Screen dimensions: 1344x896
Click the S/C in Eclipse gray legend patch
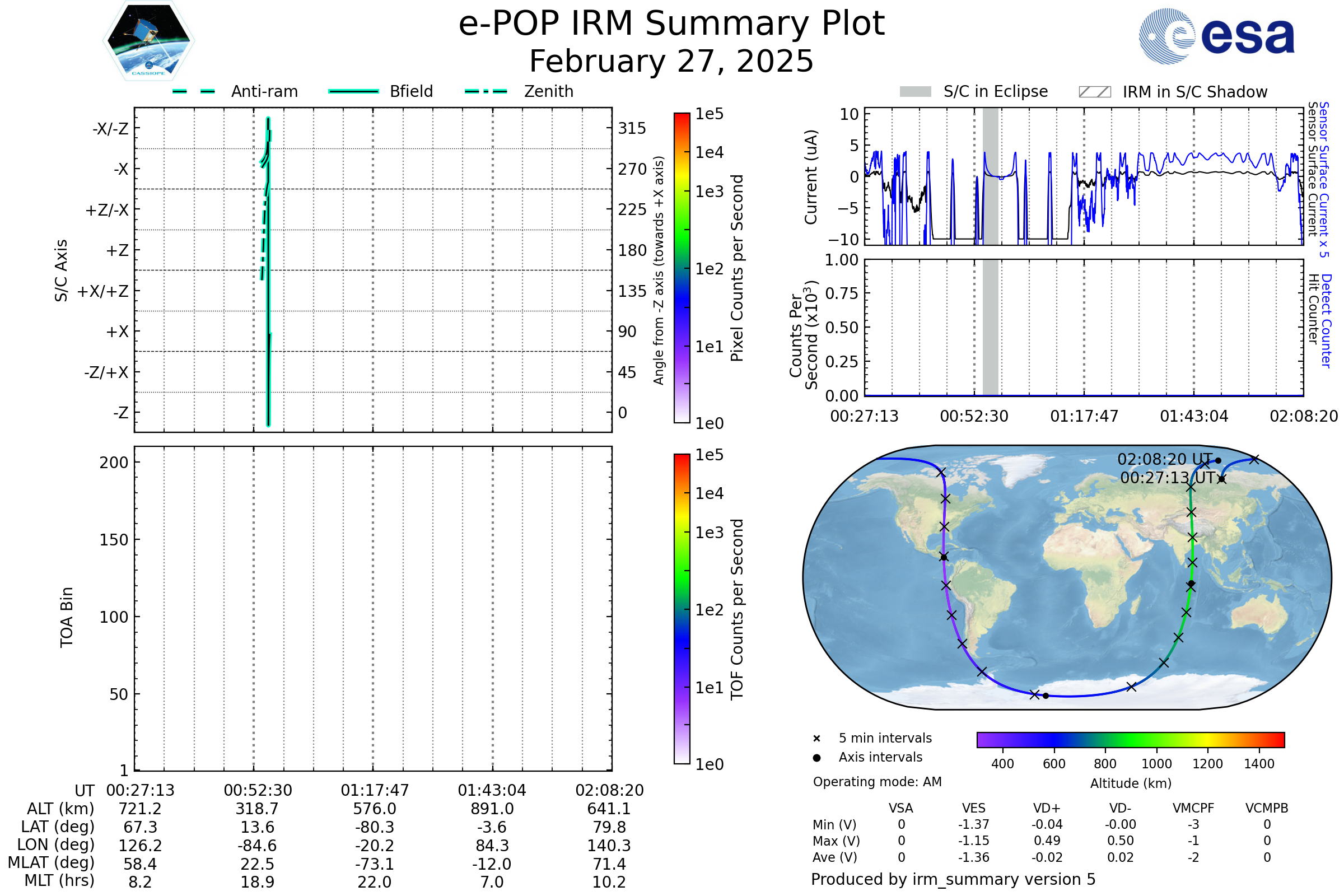tap(916, 92)
